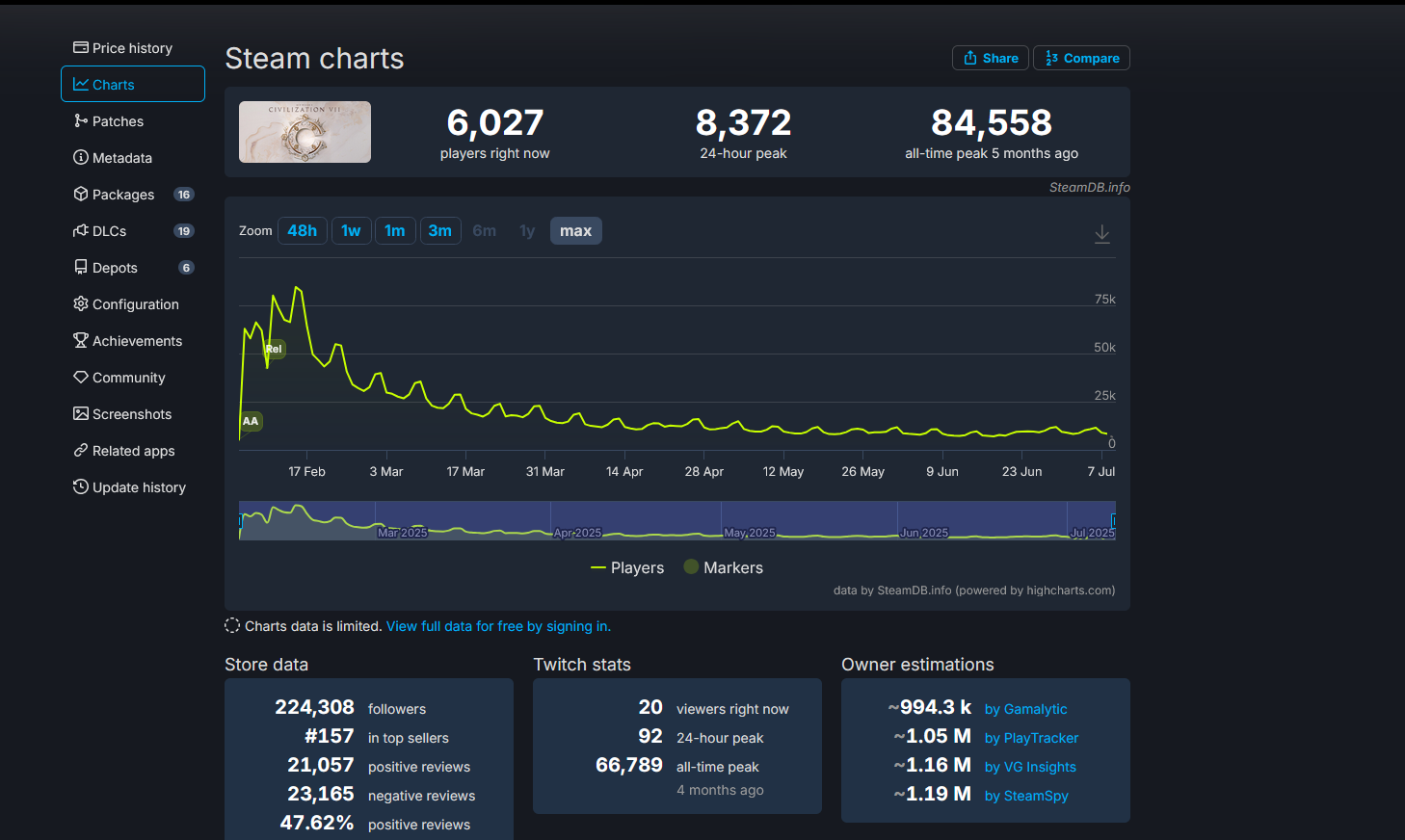Image resolution: width=1405 pixels, height=840 pixels.
Task: Open the SteamSpy estimate link
Action: click(1026, 796)
